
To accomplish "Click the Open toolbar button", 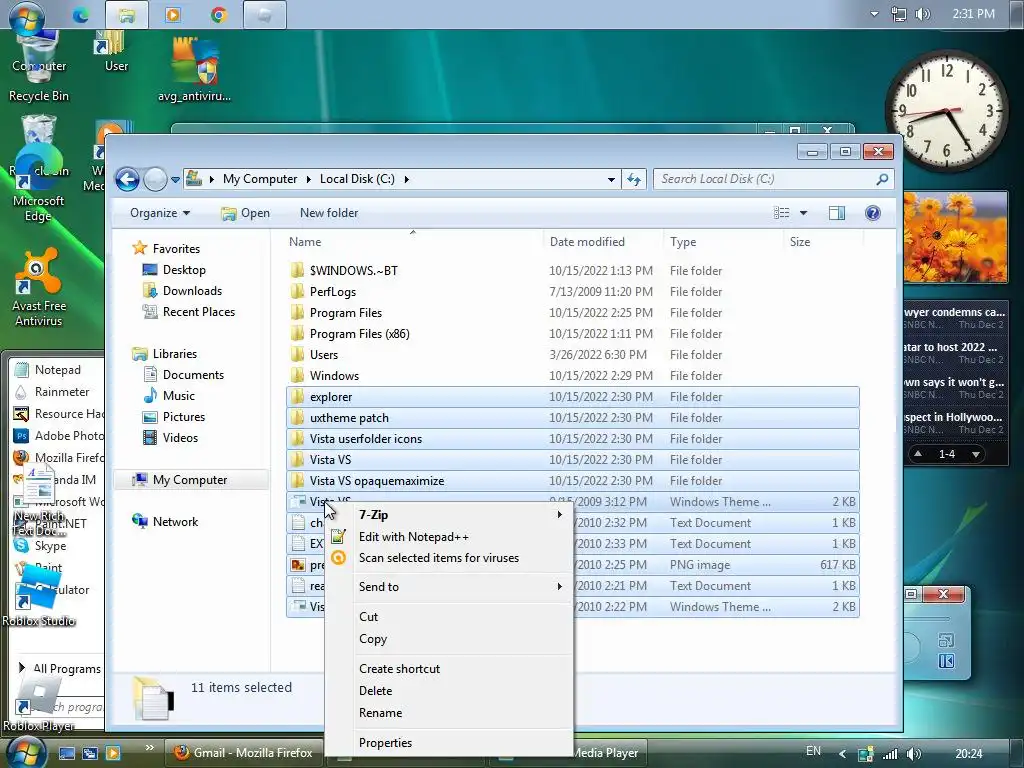I will pos(245,213).
